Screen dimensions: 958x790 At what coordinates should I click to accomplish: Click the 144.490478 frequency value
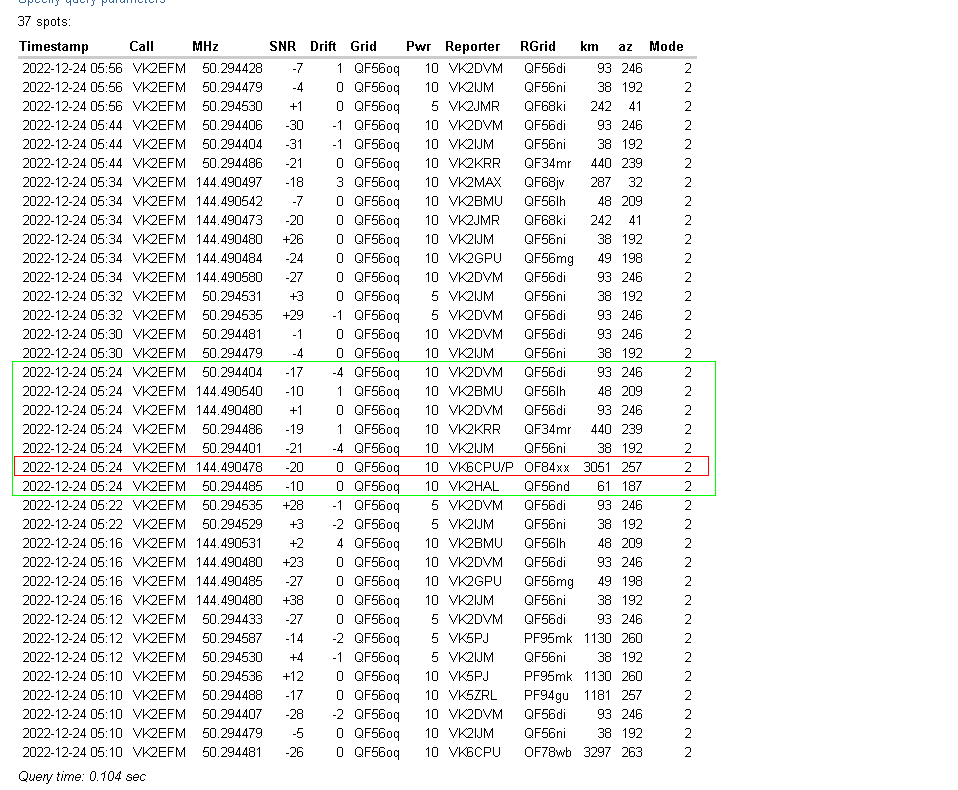click(229, 467)
